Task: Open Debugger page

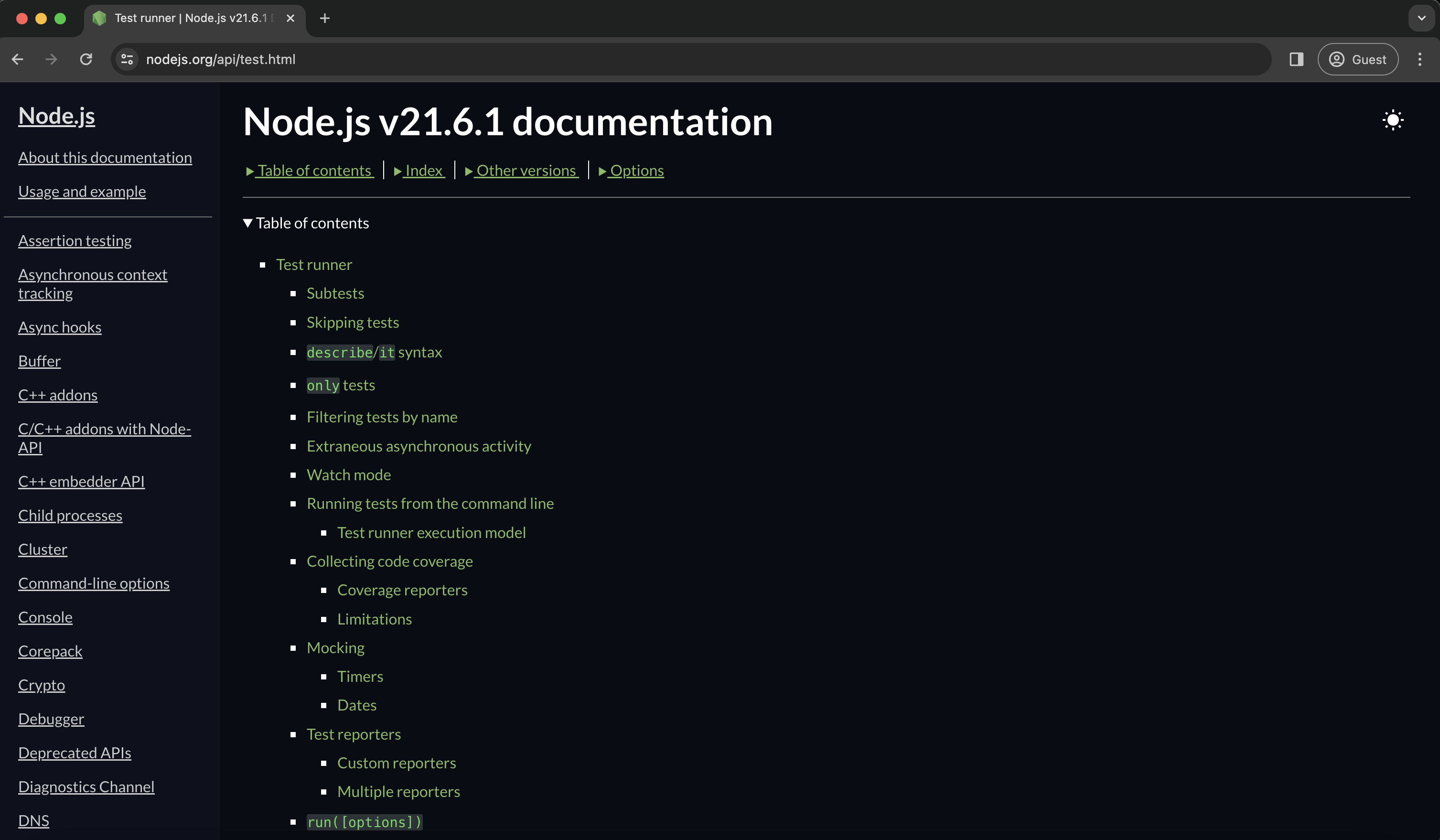Action: click(51, 719)
